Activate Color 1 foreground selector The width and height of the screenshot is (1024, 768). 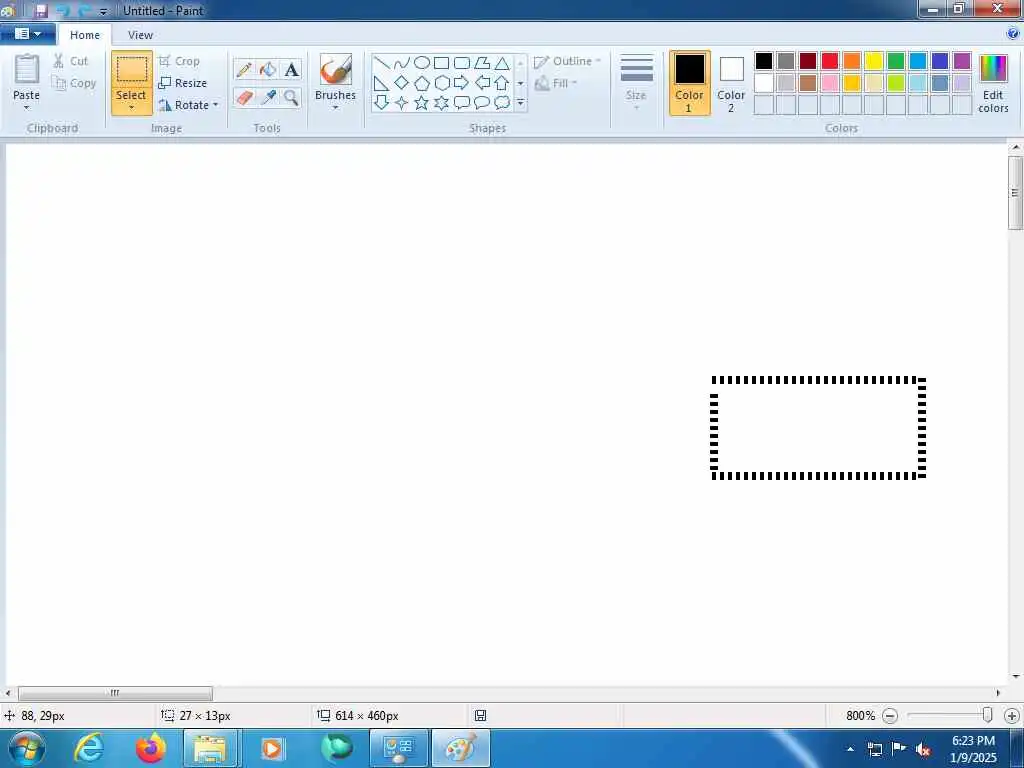[x=690, y=83]
